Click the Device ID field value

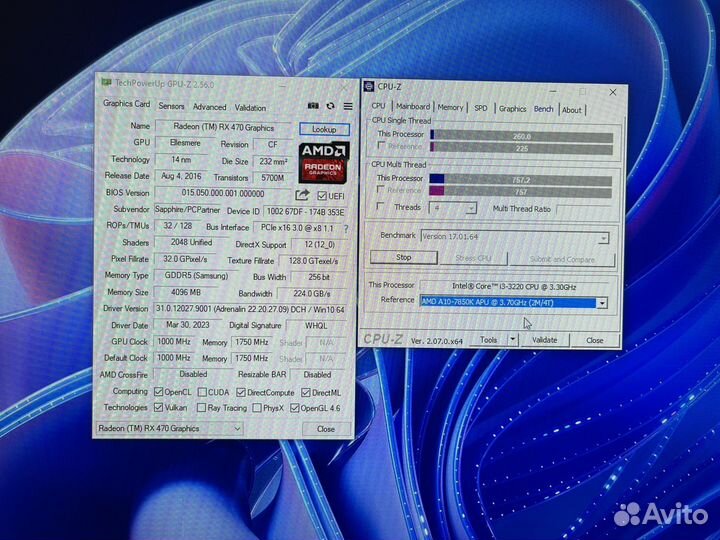(305, 212)
